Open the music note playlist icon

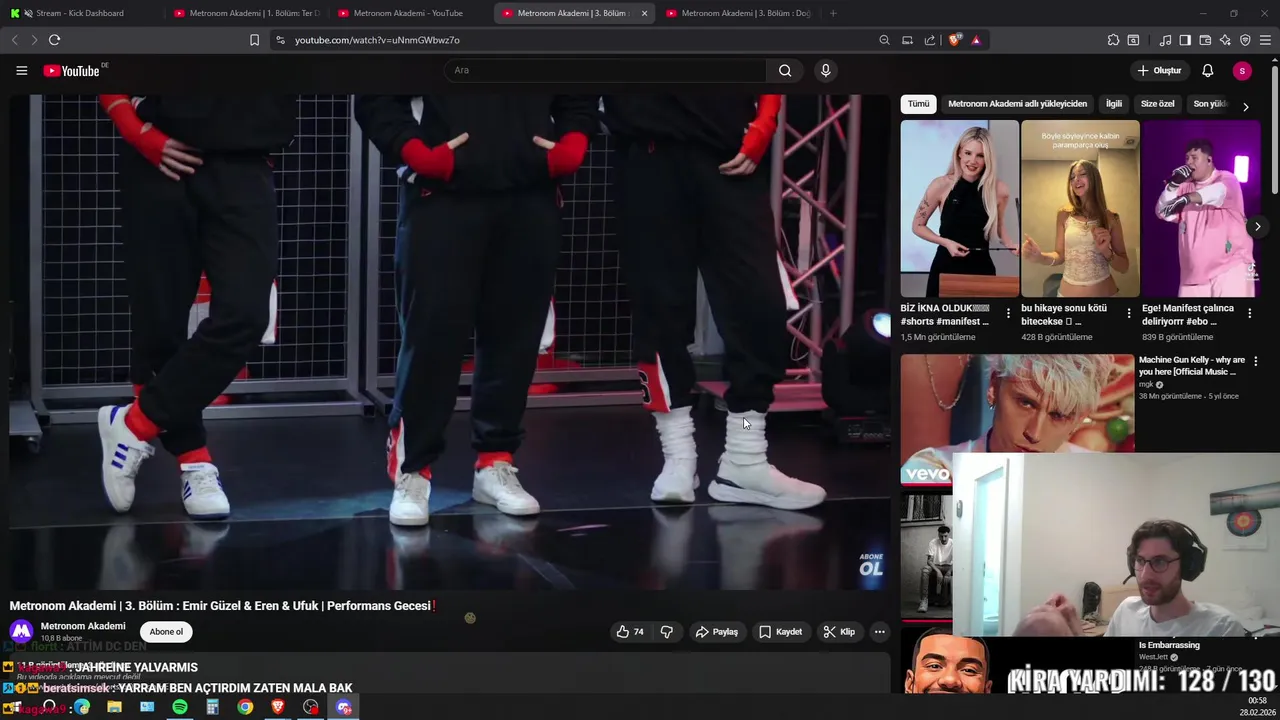(x=1165, y=40)
